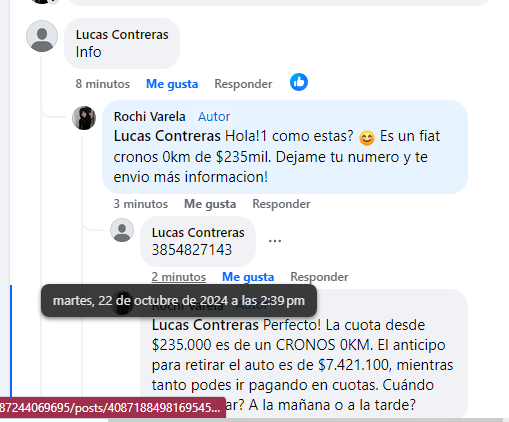Toggle Me gusta under the 3854827143 comment
The image size is (509, 422).
248,277
